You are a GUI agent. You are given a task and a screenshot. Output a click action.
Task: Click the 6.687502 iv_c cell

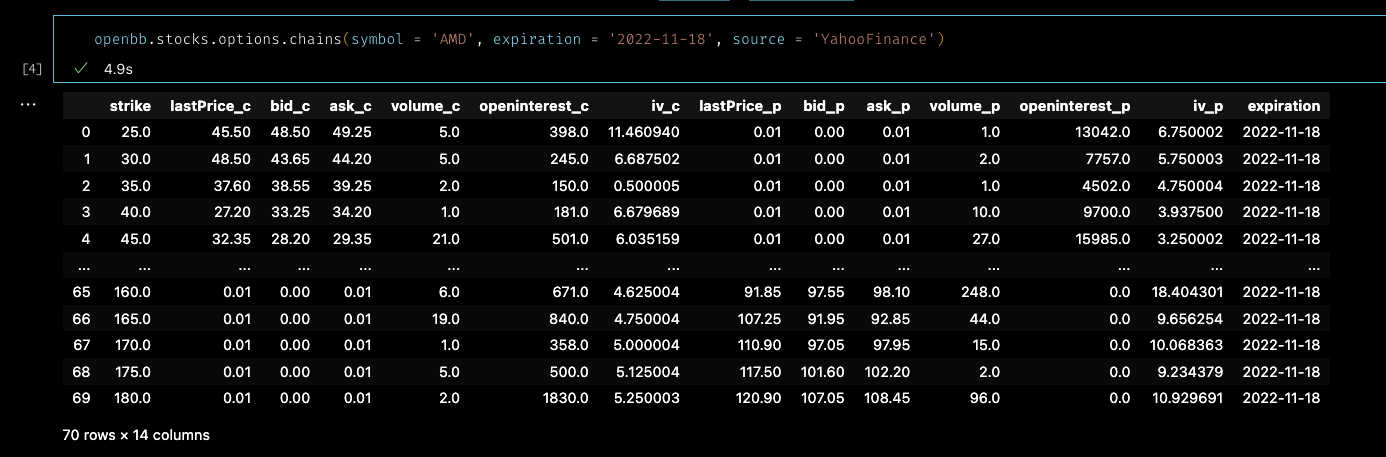point(647,159)
